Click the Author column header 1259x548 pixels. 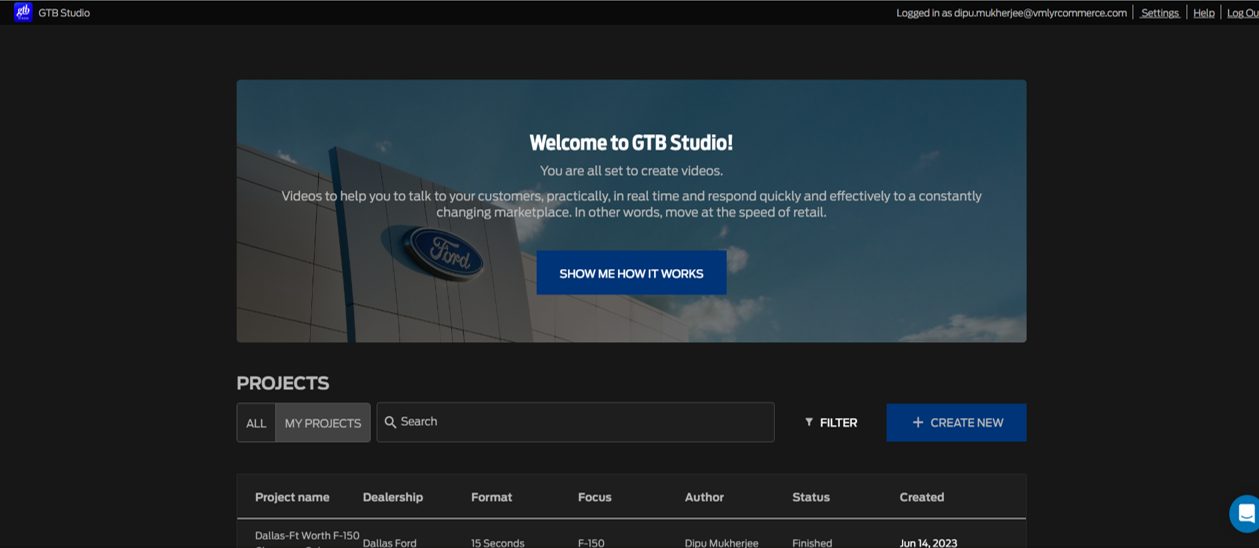[704, 497]
